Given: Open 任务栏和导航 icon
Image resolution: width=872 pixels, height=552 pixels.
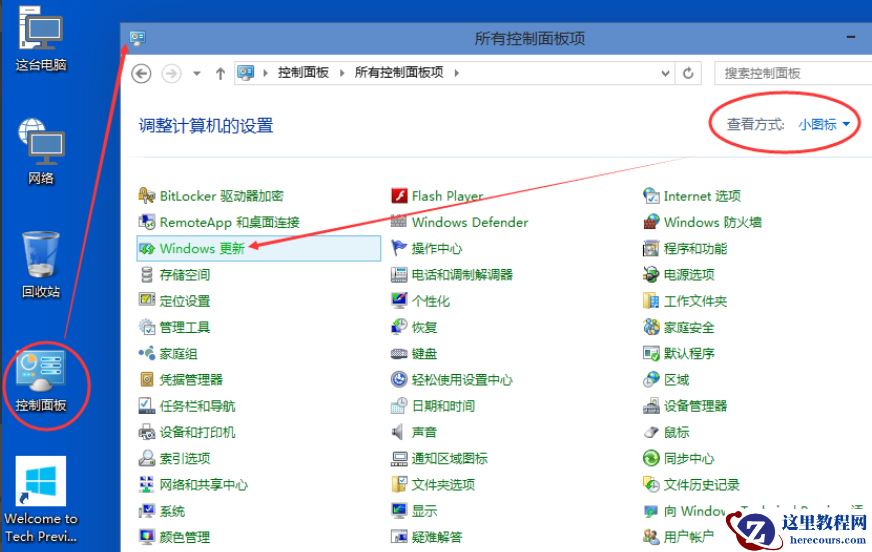Looking at the screenshot, I should [x=147, y=406].
